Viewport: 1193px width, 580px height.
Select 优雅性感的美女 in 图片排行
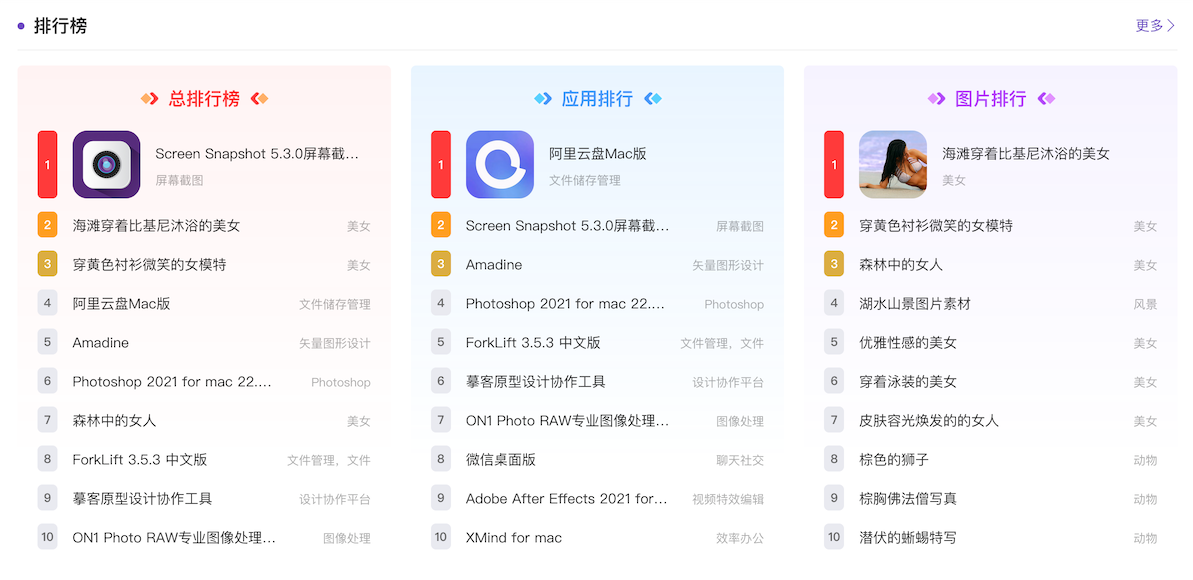pos(908,343)
